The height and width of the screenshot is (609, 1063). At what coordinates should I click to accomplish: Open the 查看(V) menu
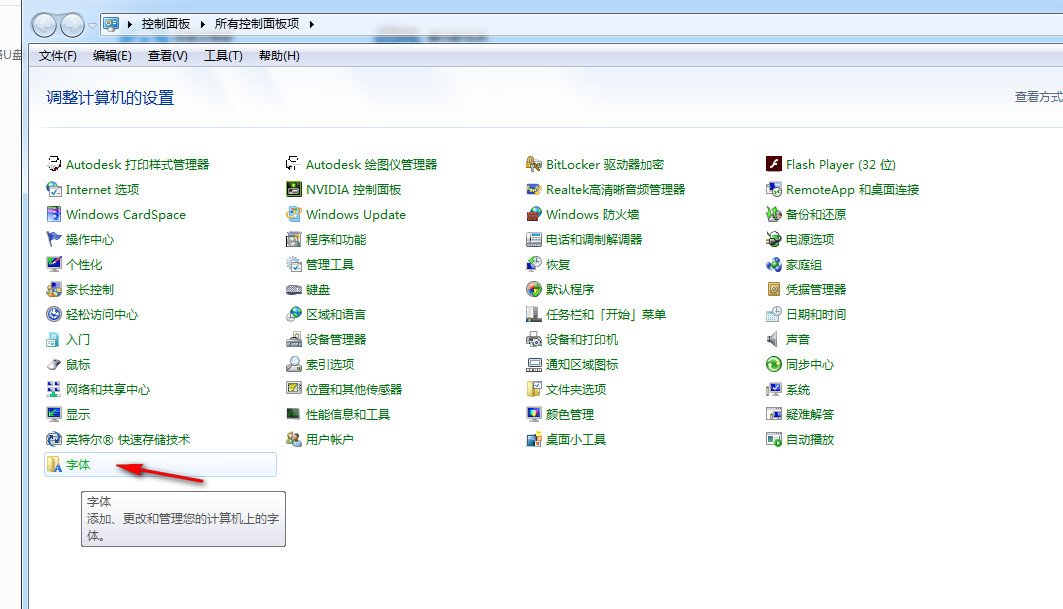[167, 56]
